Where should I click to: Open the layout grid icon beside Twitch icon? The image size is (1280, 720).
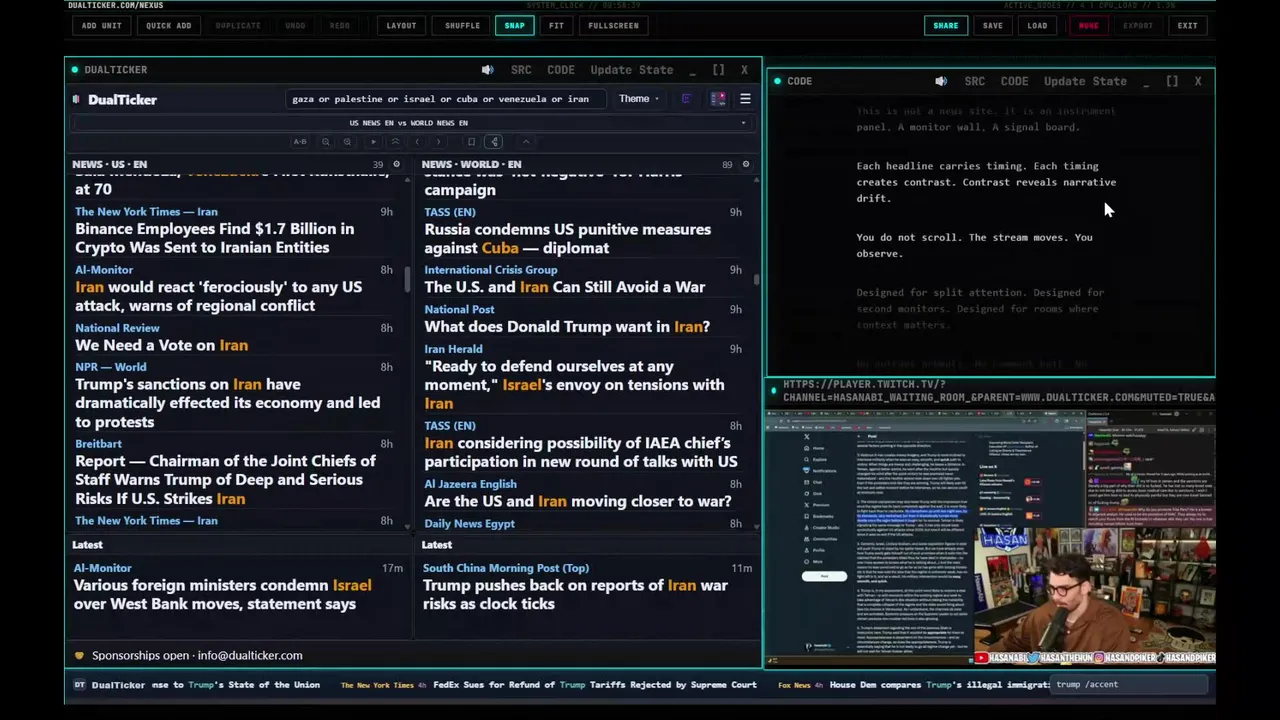coord(718,99)
